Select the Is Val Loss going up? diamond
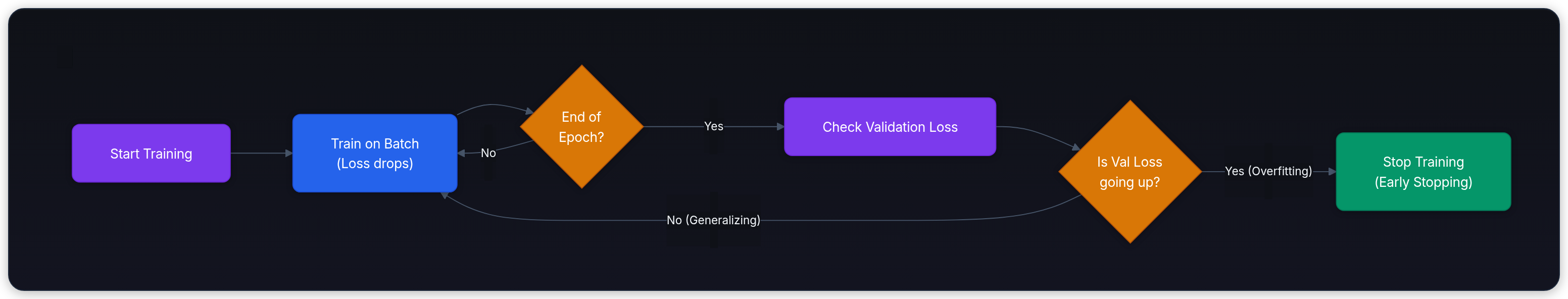Viewport: 1568px width, 299px height. [1130, 172]
